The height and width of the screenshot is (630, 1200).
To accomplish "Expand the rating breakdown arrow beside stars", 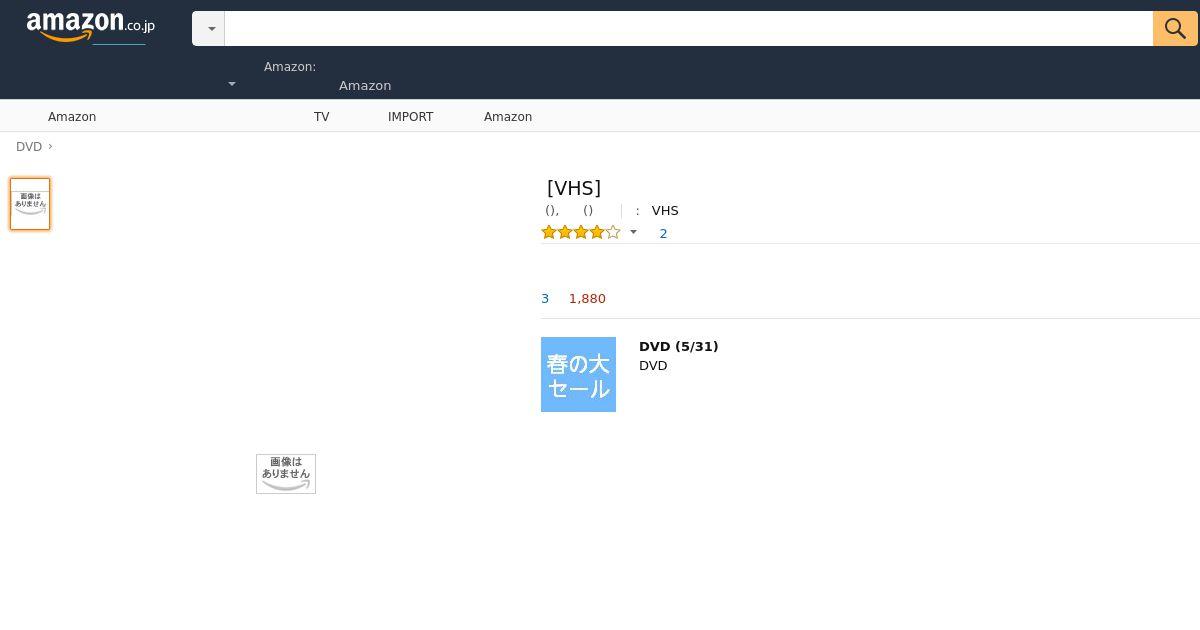I will tap(633, 232).
